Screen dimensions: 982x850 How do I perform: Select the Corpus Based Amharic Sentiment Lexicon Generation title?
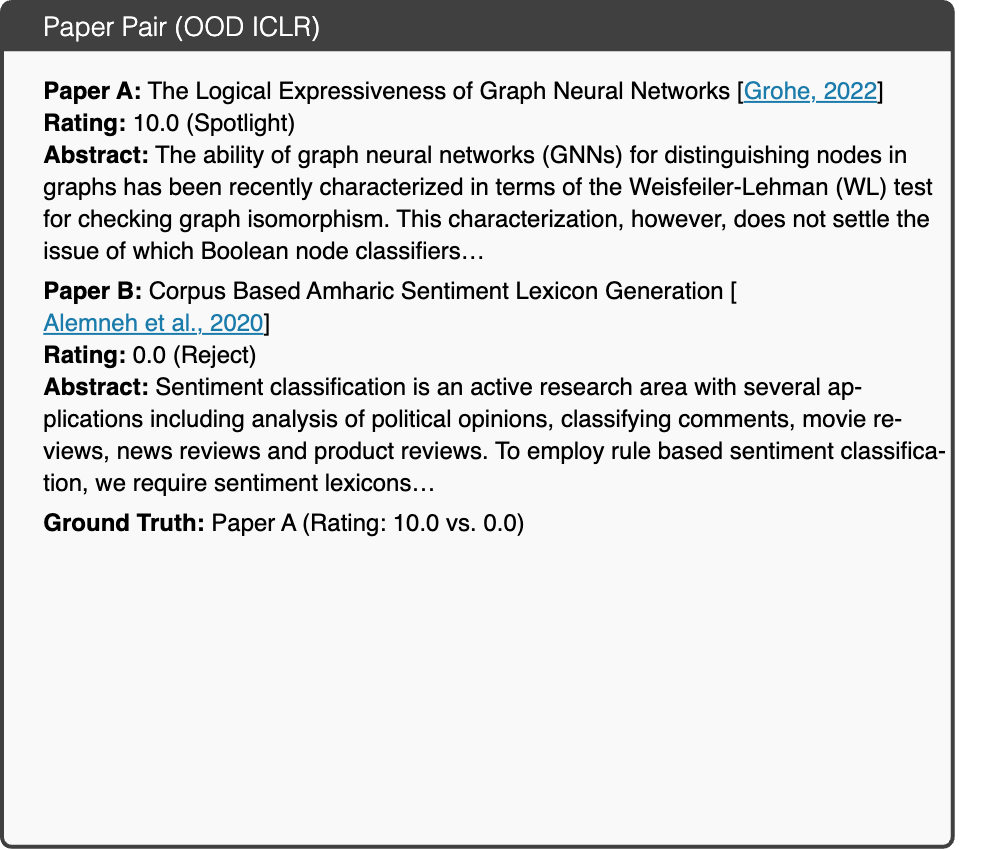point(436,291)
